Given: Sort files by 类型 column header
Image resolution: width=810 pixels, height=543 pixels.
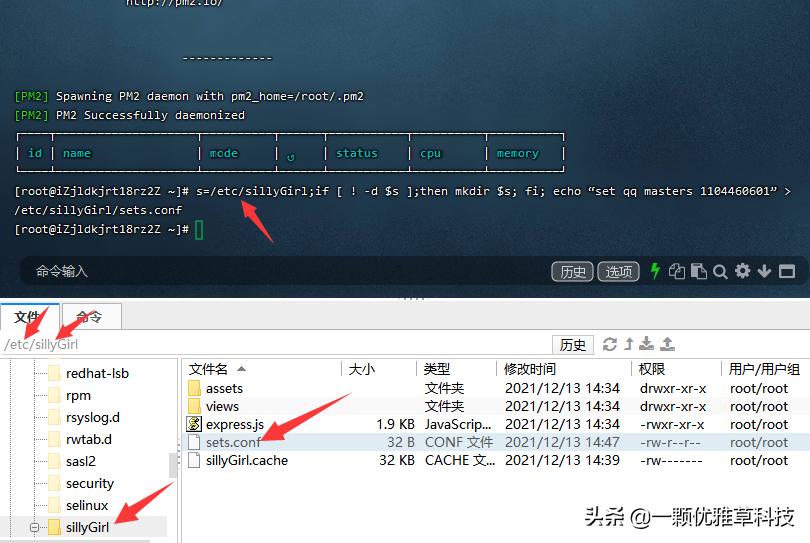Looking at the screenshot, I should pos(437,369).
